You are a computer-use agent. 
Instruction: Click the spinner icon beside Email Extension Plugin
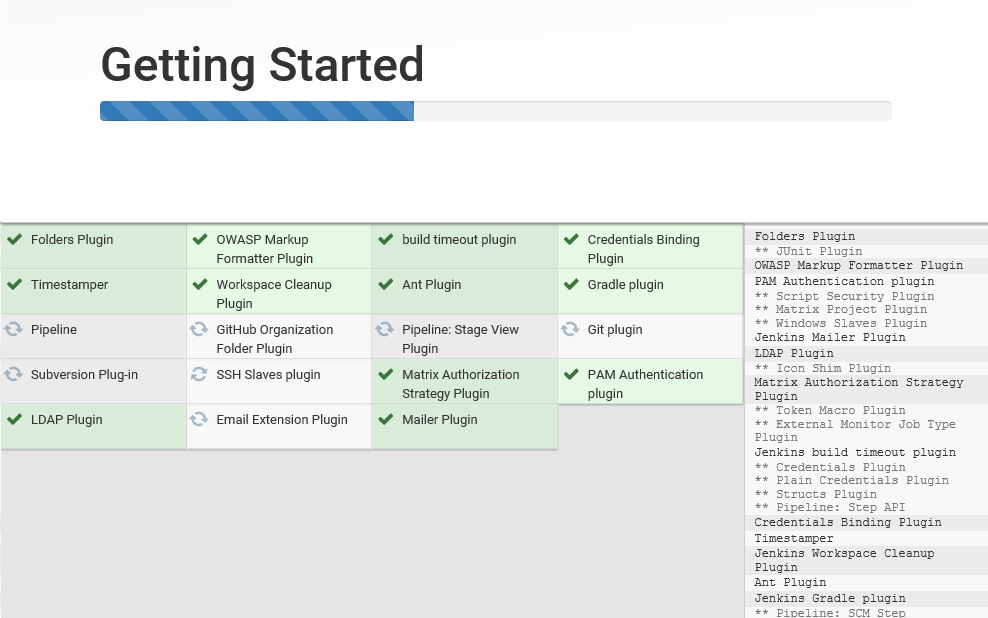click(x=199, y=419)
